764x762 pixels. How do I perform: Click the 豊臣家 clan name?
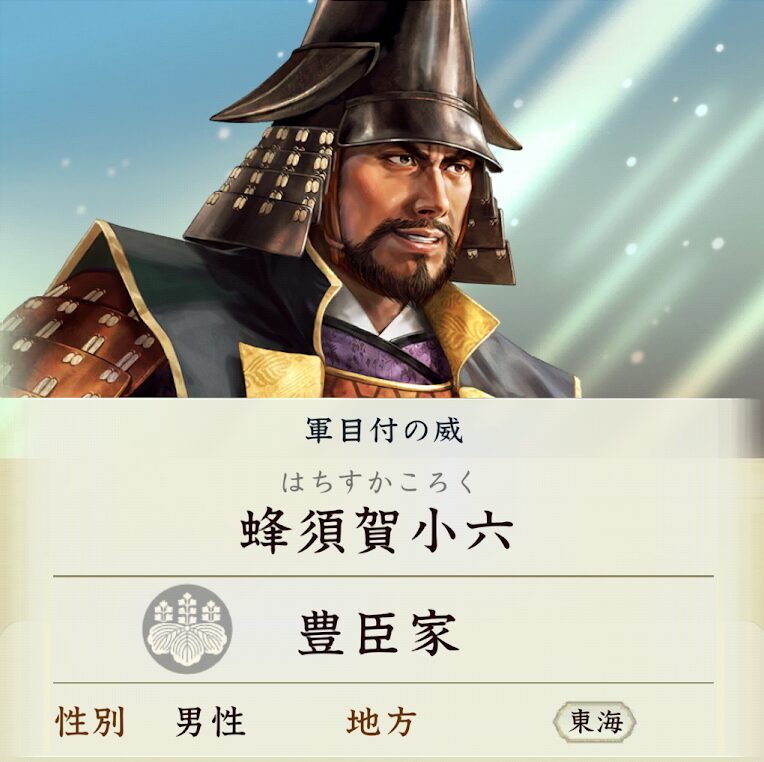(x=378, y=633)
